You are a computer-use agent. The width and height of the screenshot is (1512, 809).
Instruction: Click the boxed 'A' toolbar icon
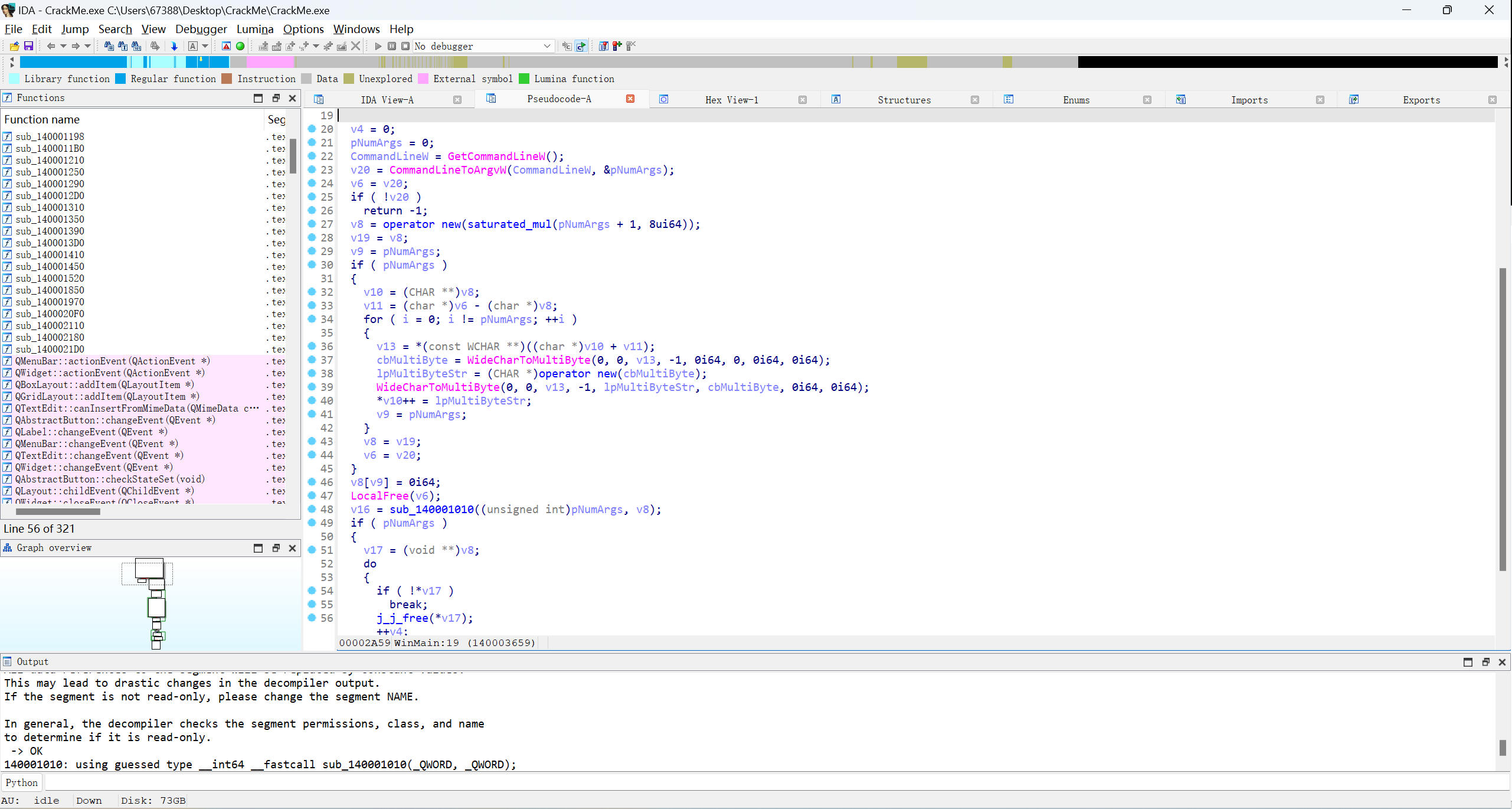pyautogui.click(x=193, y=46)
